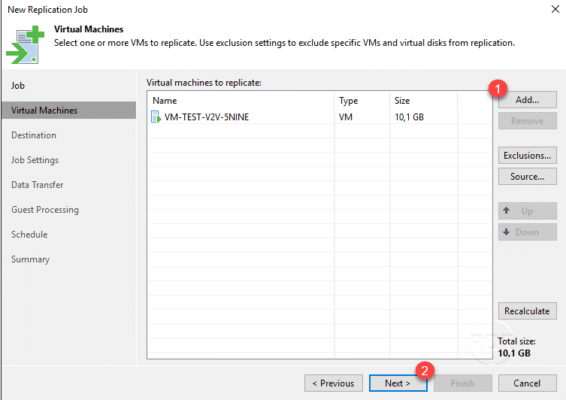Viewport: 566px width, 400px height.
Task: Go to the Next wizard step
Action: (x=398, y=383)
